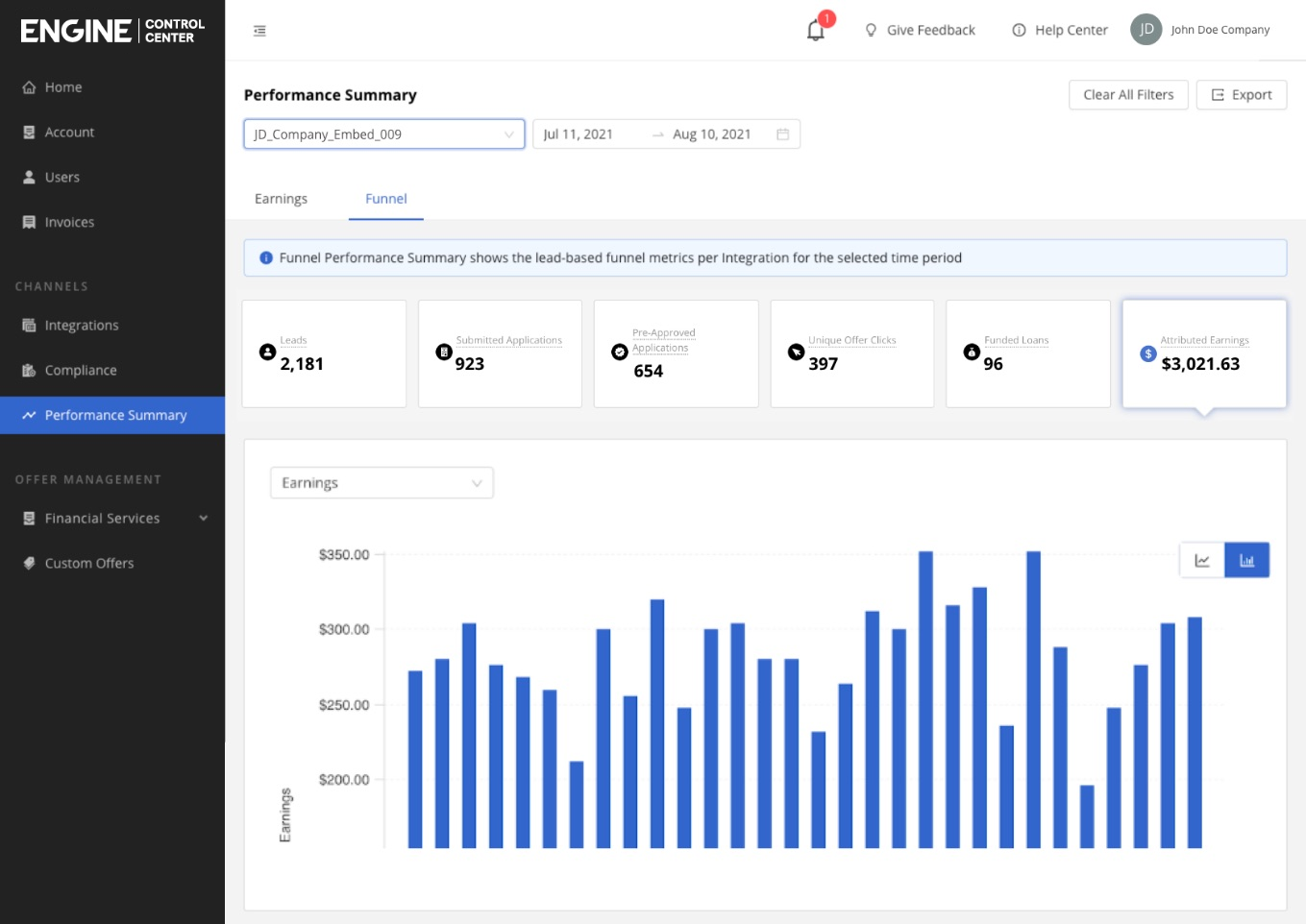Click the Funded Loans card icon
This screenshot has height=924, width=1306.
(972, 353)
